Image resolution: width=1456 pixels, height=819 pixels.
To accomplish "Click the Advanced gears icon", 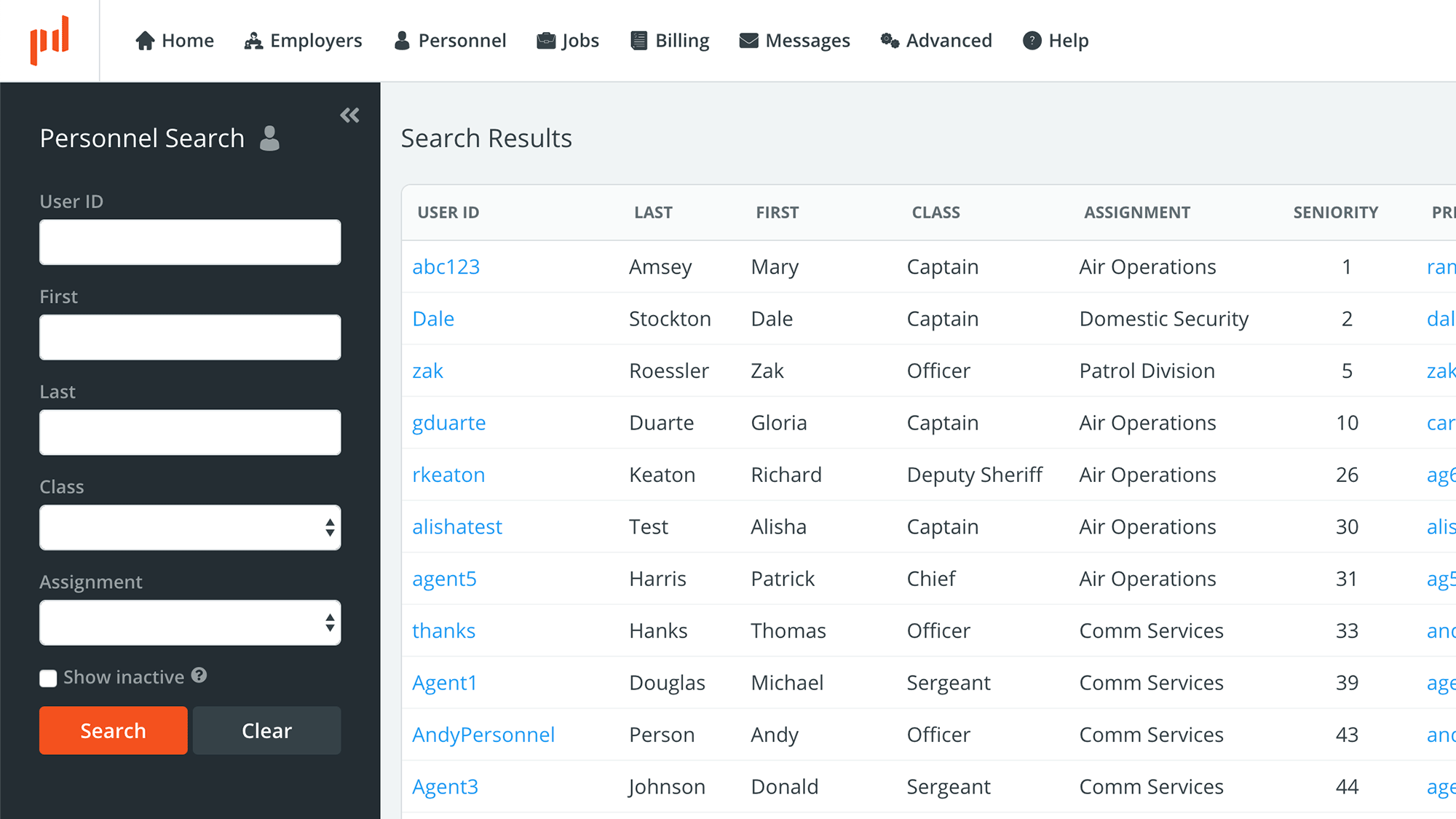I will pyautogui.click(x=890, y=41).
